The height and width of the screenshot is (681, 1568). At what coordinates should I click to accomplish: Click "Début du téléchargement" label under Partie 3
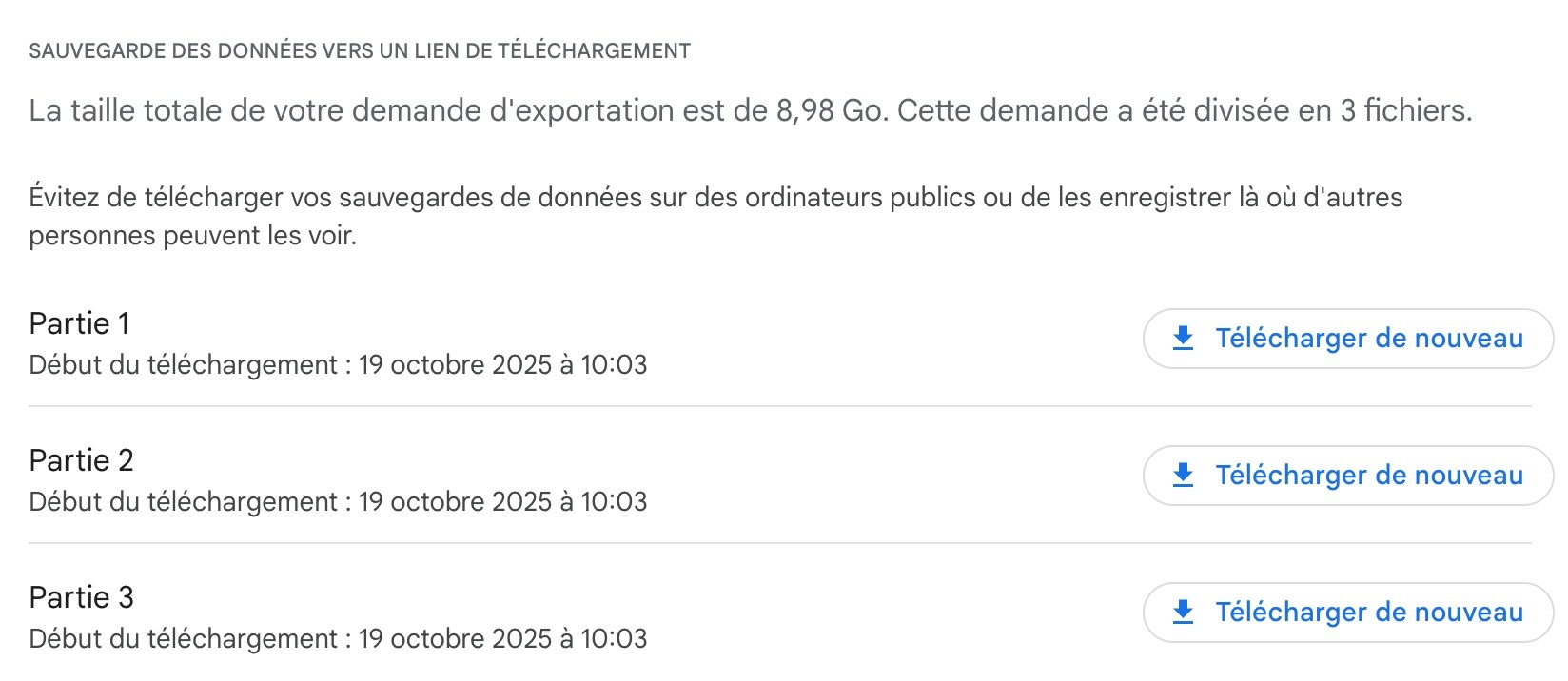point(183,639)
